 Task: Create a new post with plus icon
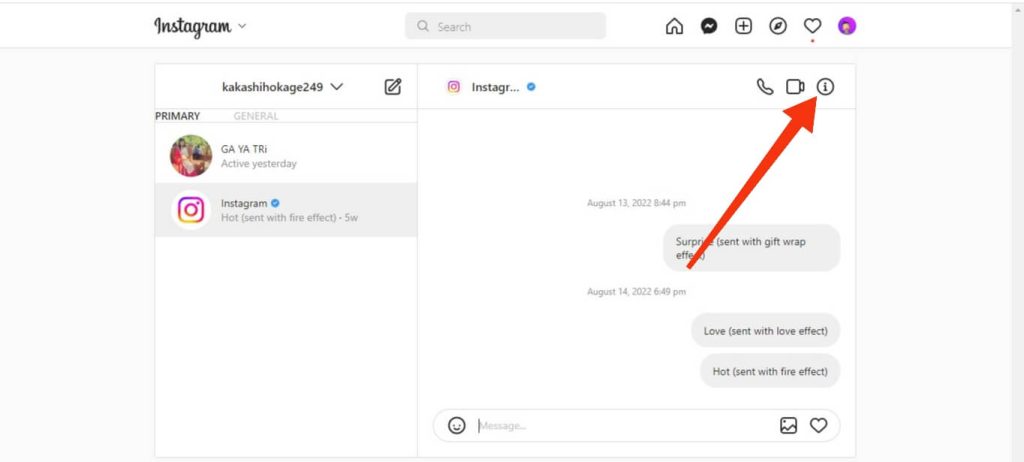coord(743,26)
